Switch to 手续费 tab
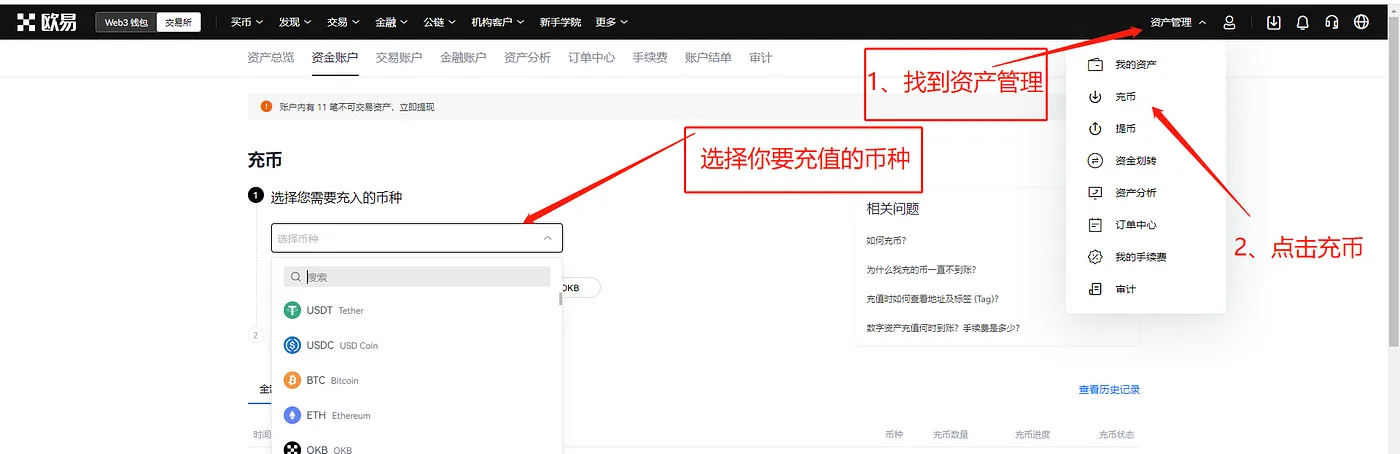Screen dimensions: 1400x454 tap(650, 58)
